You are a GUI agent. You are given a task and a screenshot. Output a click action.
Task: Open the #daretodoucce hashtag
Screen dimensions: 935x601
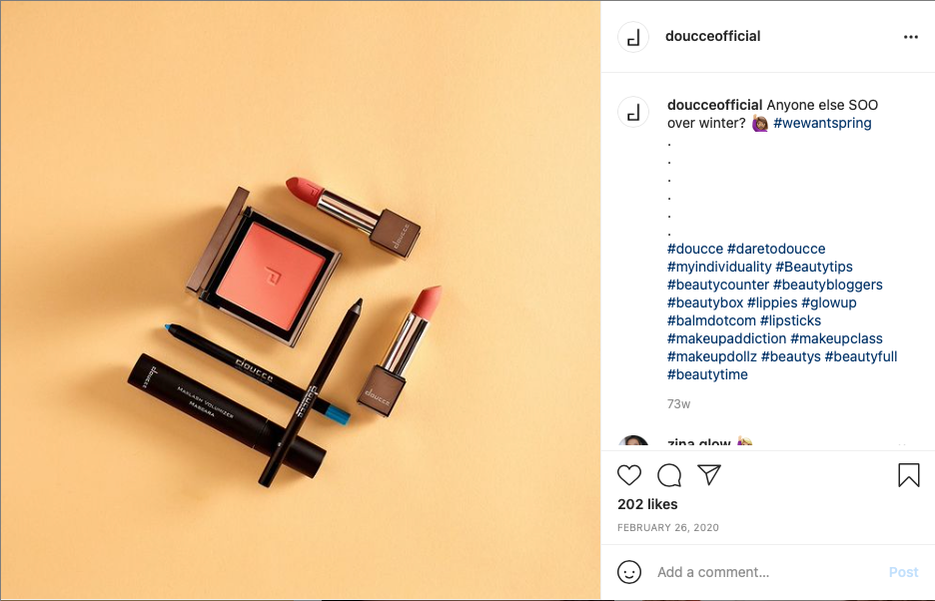coord(776,249)
